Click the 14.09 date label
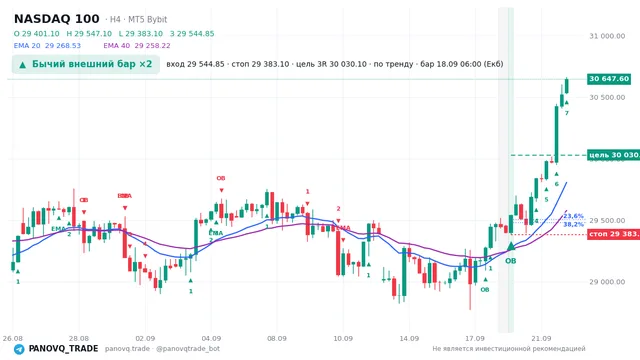The height and width of the screenshot is (360, 640). (409, 338)
